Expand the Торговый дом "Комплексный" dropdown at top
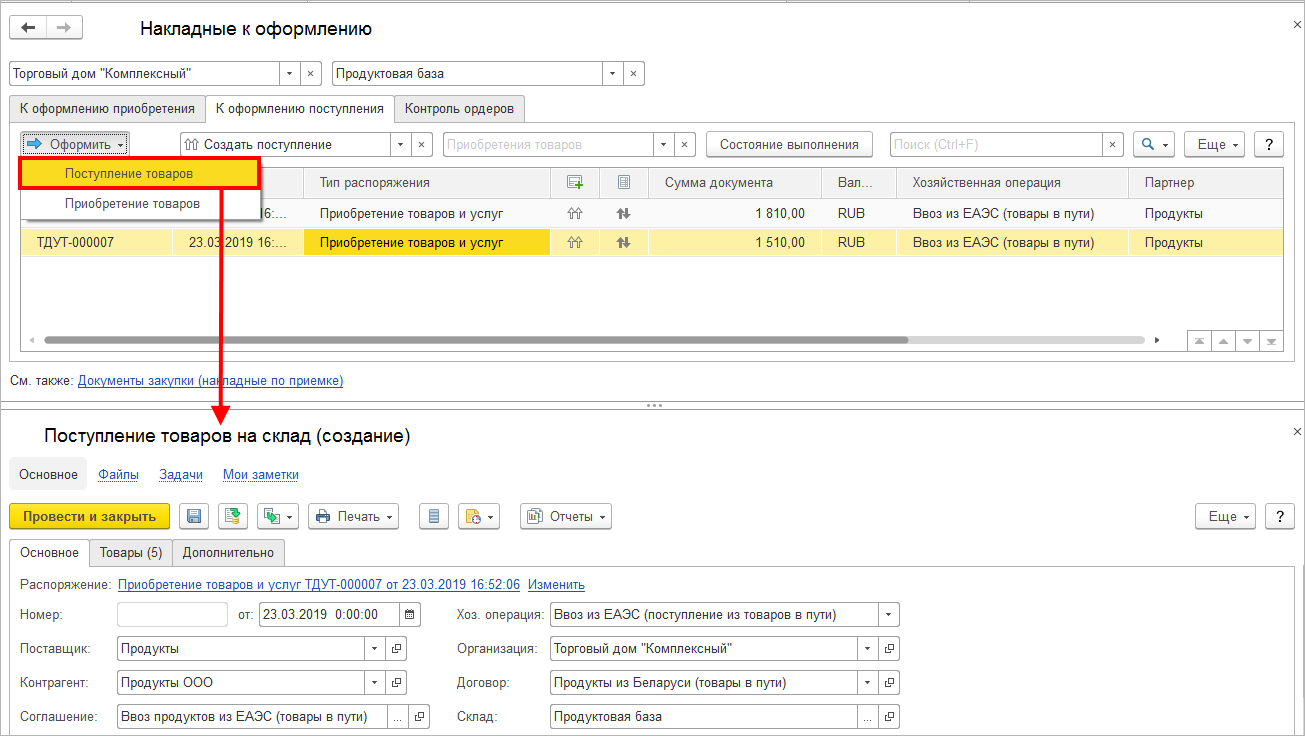This screenshot has width=1305, height=736. tap(290, 73)
